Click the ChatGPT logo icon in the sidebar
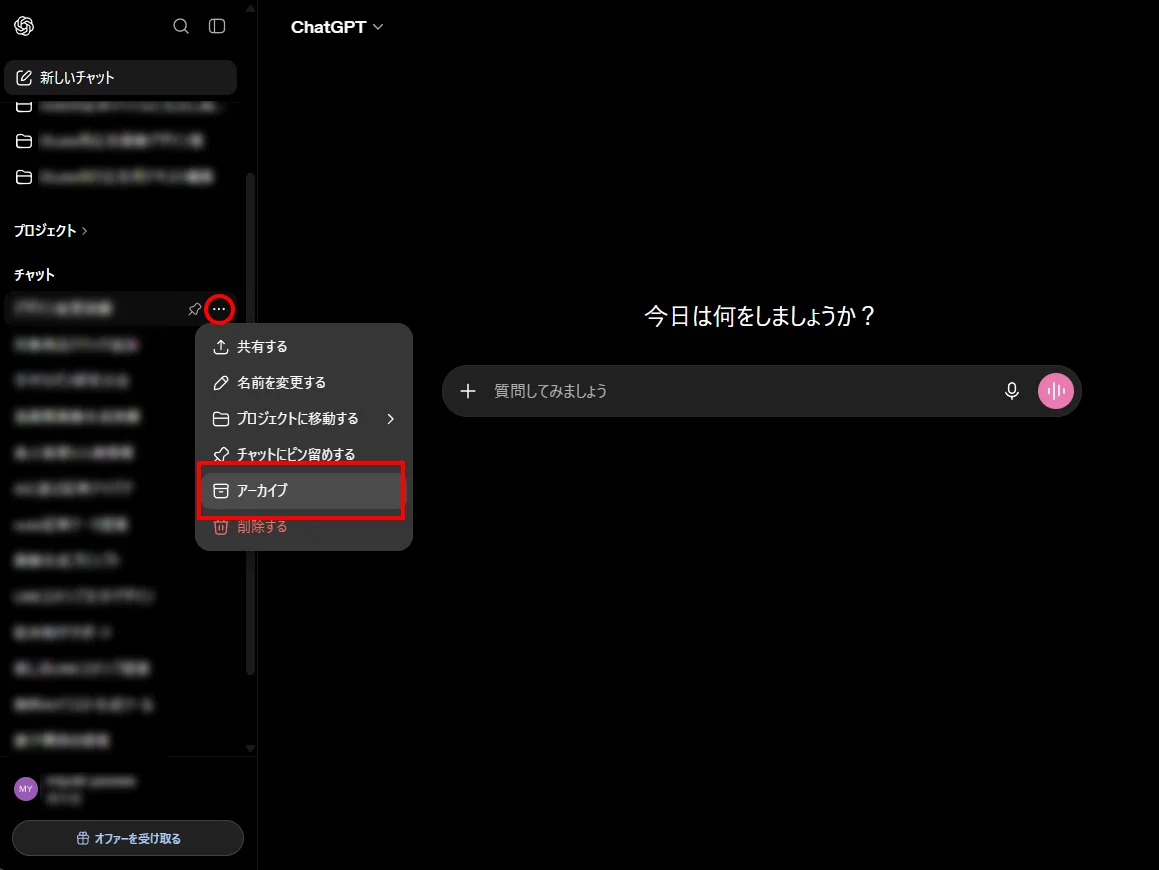The width and height of the screenshot is (1159, 870). tap(24, 26)
